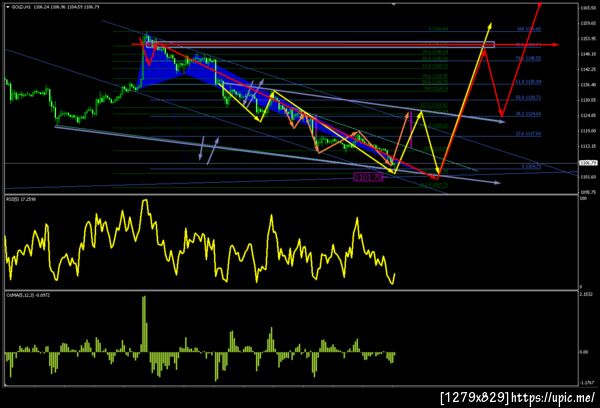Screen dimensions: 600x408
Task: Click the chart shift marker on the top border
Action: (x=393, y=5)
